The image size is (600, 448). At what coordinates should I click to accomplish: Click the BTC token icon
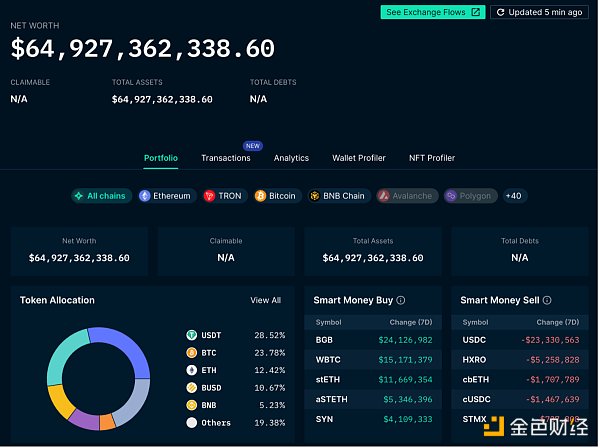(191, 353)
